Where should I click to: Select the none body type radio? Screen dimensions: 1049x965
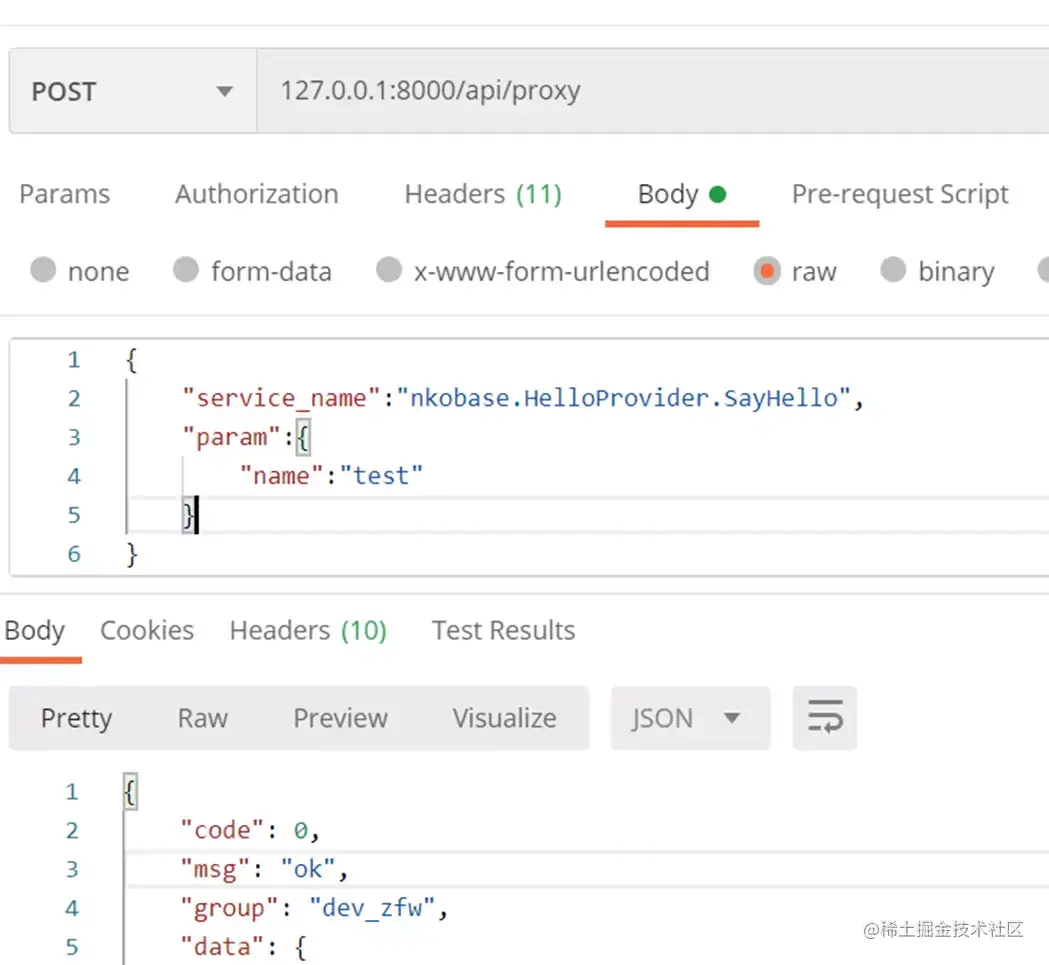click(x=43, y=270)
